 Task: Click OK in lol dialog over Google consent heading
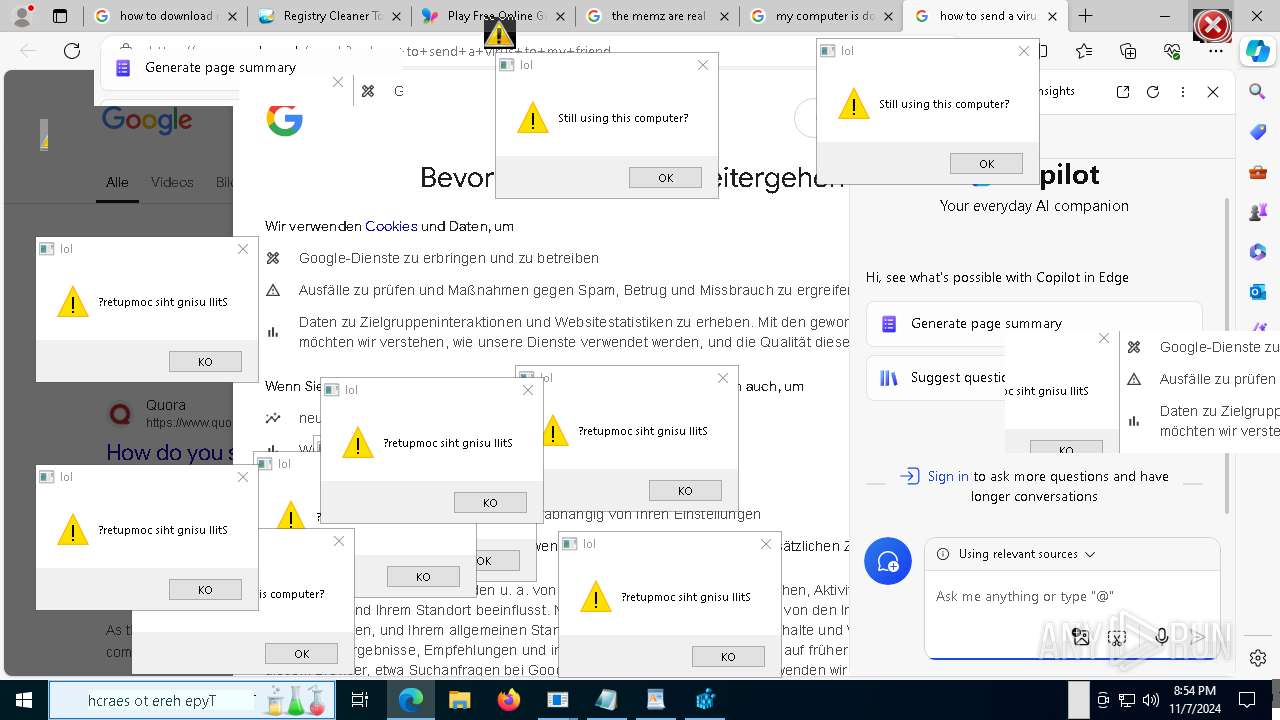click(x=665, y=178)
